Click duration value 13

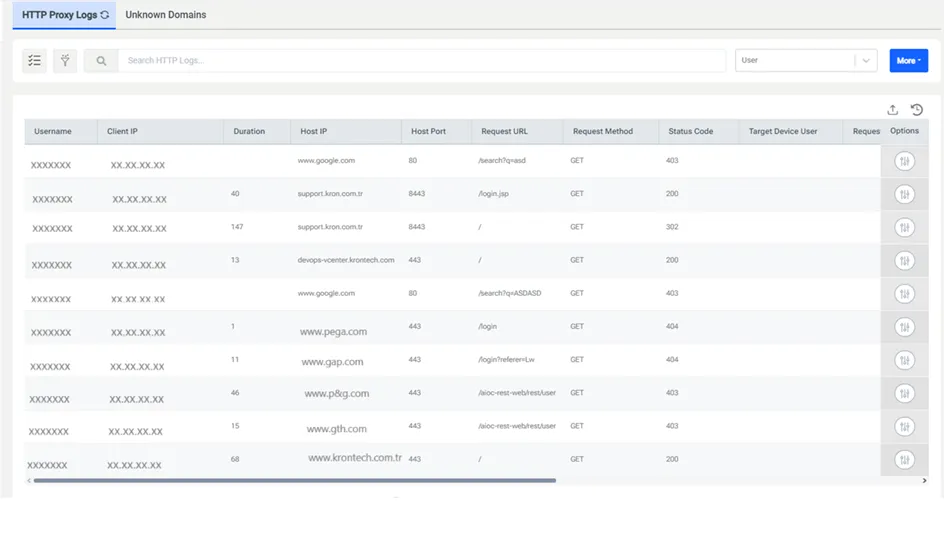235,260
